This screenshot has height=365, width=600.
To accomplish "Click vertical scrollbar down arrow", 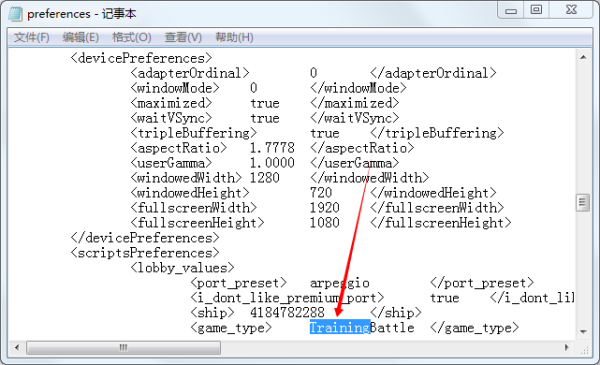I will pyautogui.click(x=583, y=331).
